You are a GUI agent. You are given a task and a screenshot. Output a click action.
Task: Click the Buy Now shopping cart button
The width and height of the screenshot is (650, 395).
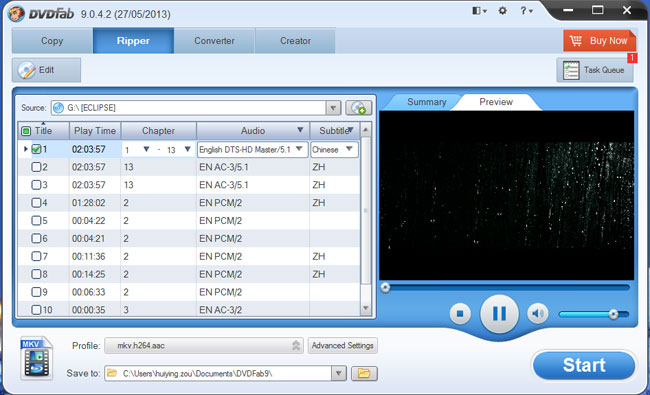click(599, 41)
